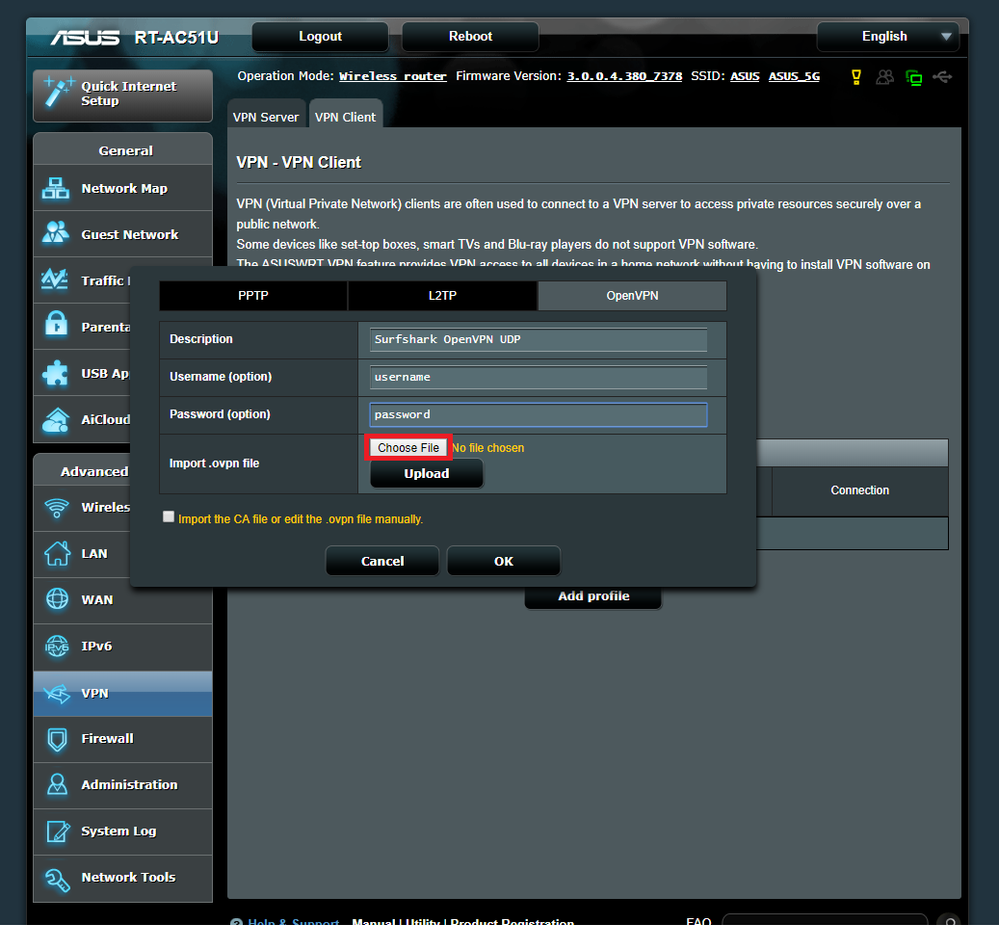The image size is (999, 927).
Task: Click the Description input field
Action: (538, 339)
